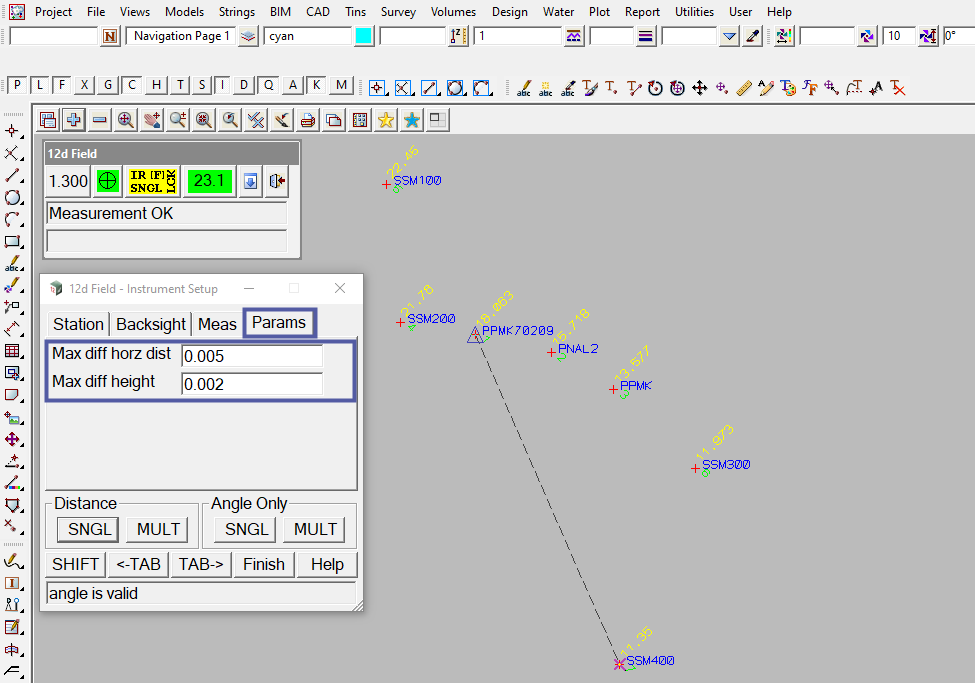Click the green crosshair target icon
Viewport: 975px width, 683px height.
(x=108, y=181)
